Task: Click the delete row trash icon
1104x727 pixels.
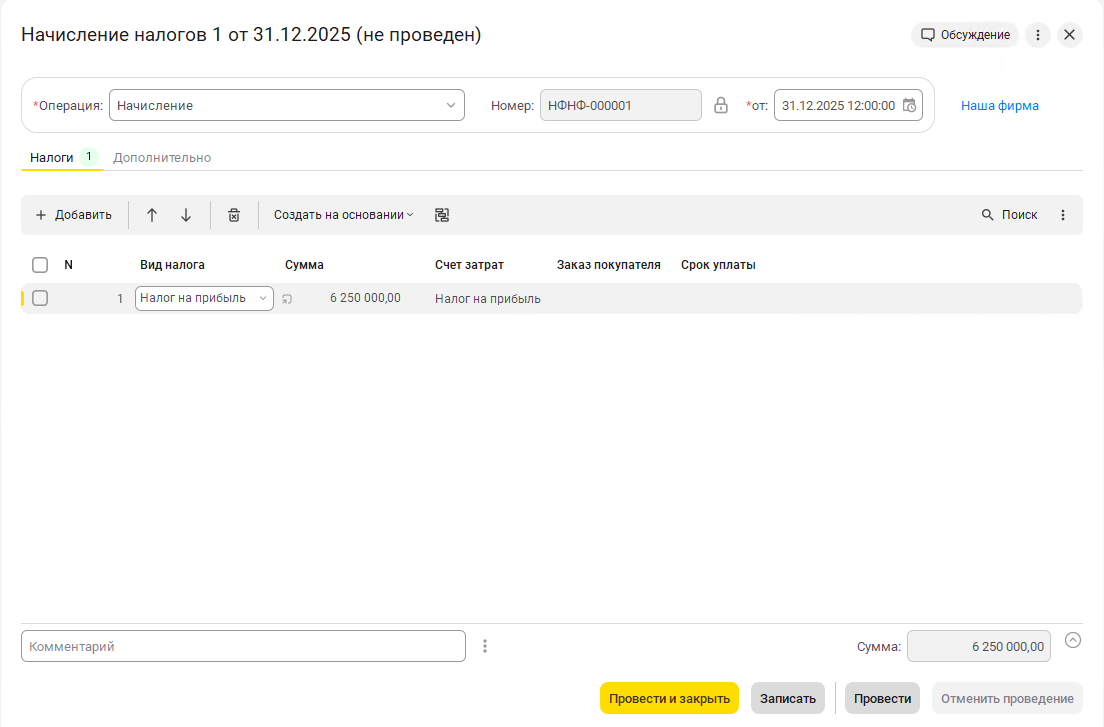Action: click(x=234, y=215)
